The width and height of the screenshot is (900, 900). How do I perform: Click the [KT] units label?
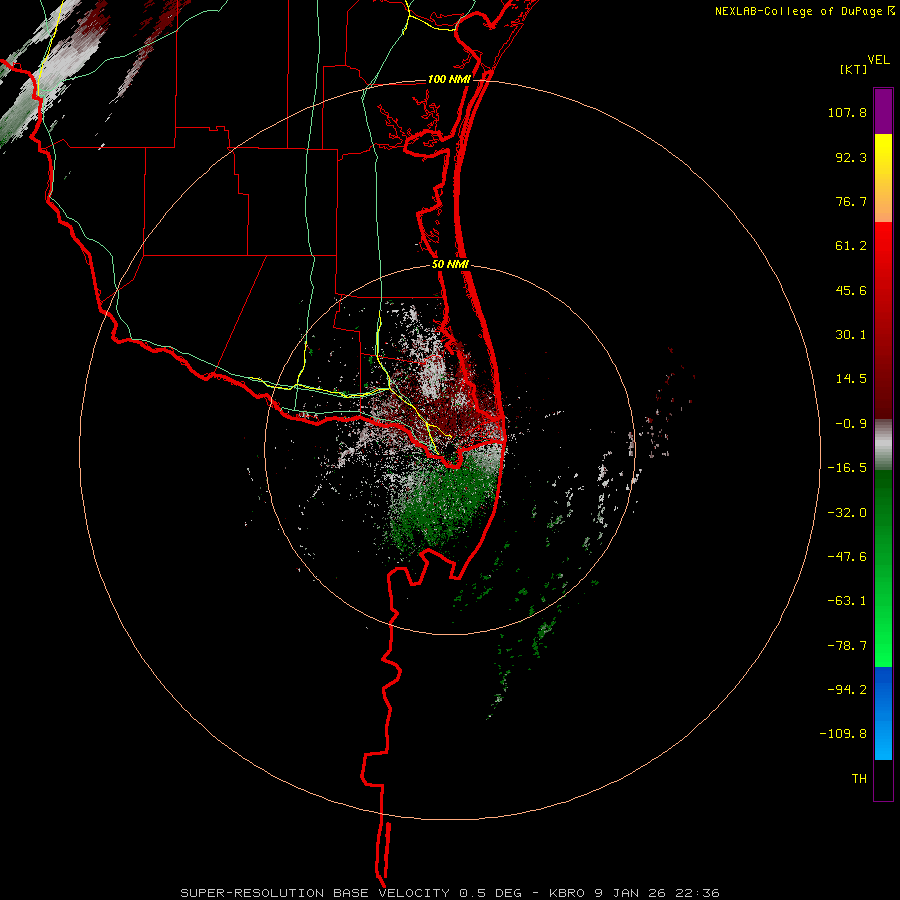pos(853,69)
